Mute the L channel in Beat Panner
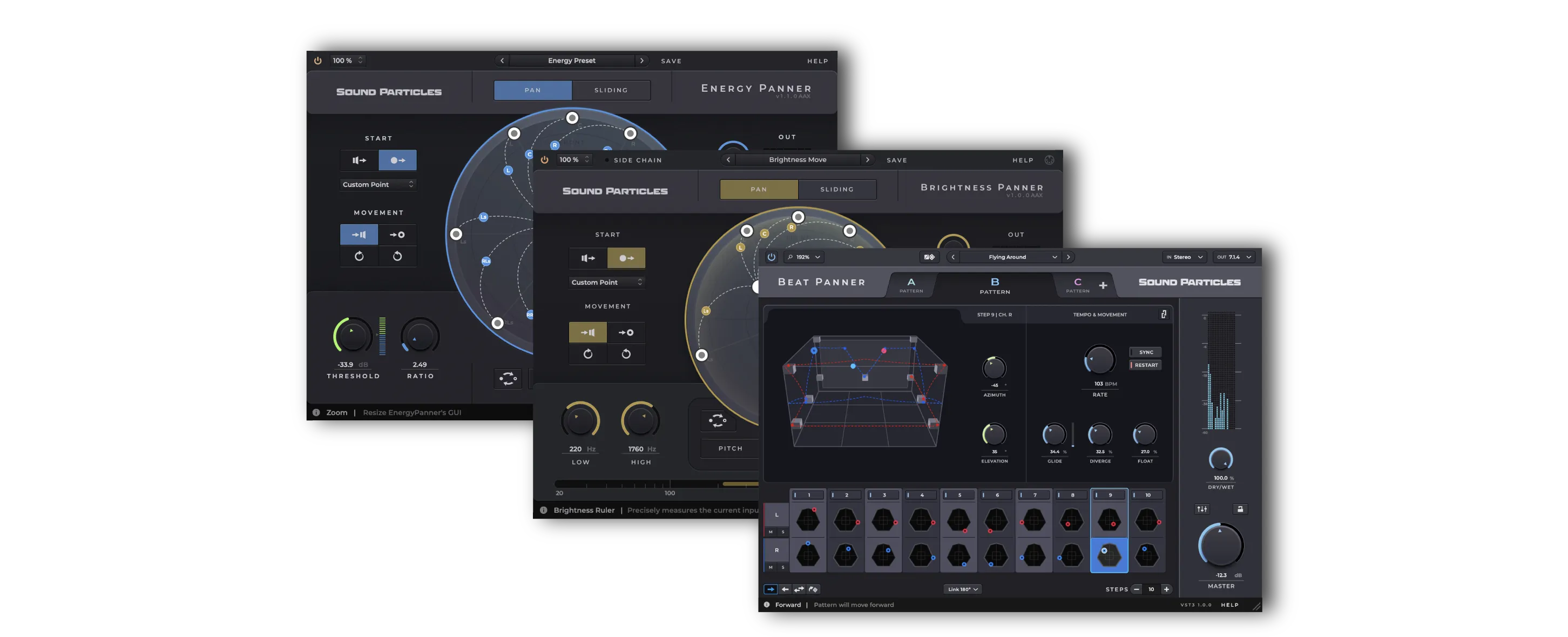Viewport: 1568px width, 637px height. point(771,532)
